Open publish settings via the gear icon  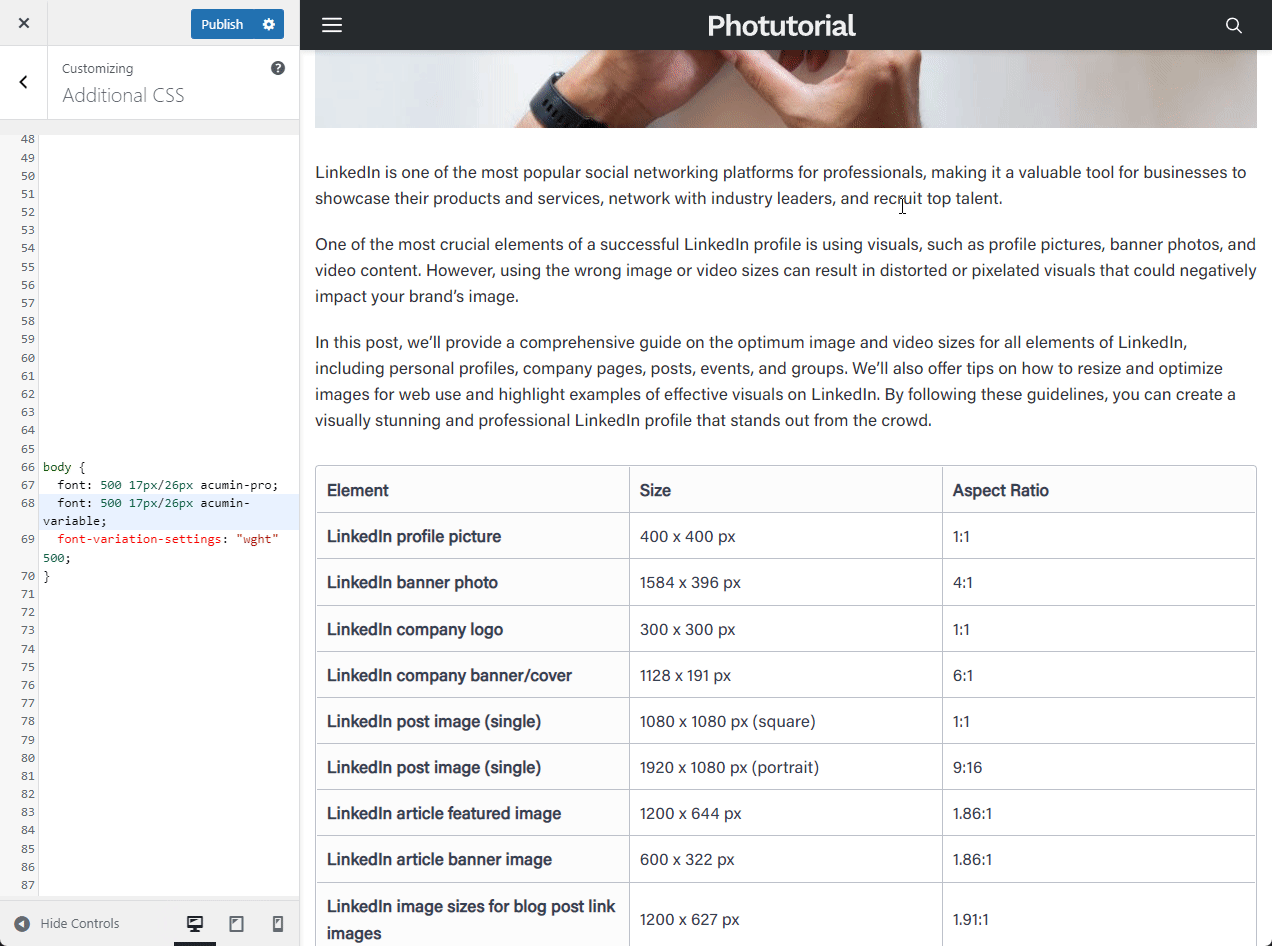coord(268,23)
